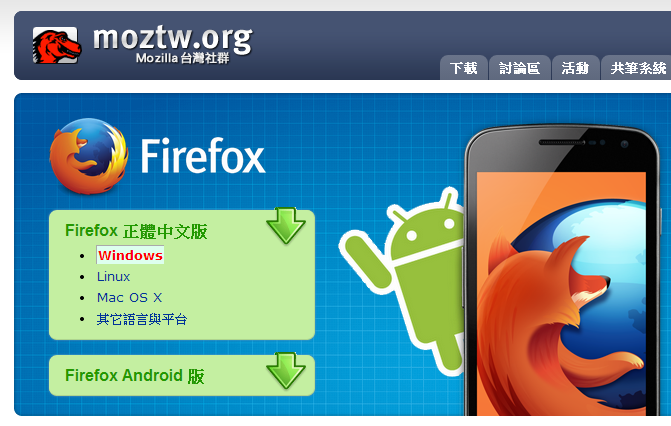Select the Windows download link
The height and width of the screenshot is (426, 671).
[x=130, y=255]
